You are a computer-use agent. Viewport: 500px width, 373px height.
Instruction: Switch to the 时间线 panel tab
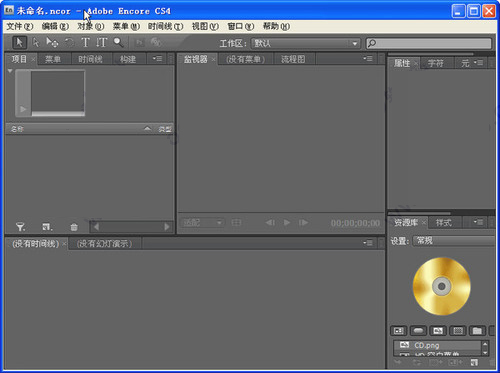pos(90,59)
